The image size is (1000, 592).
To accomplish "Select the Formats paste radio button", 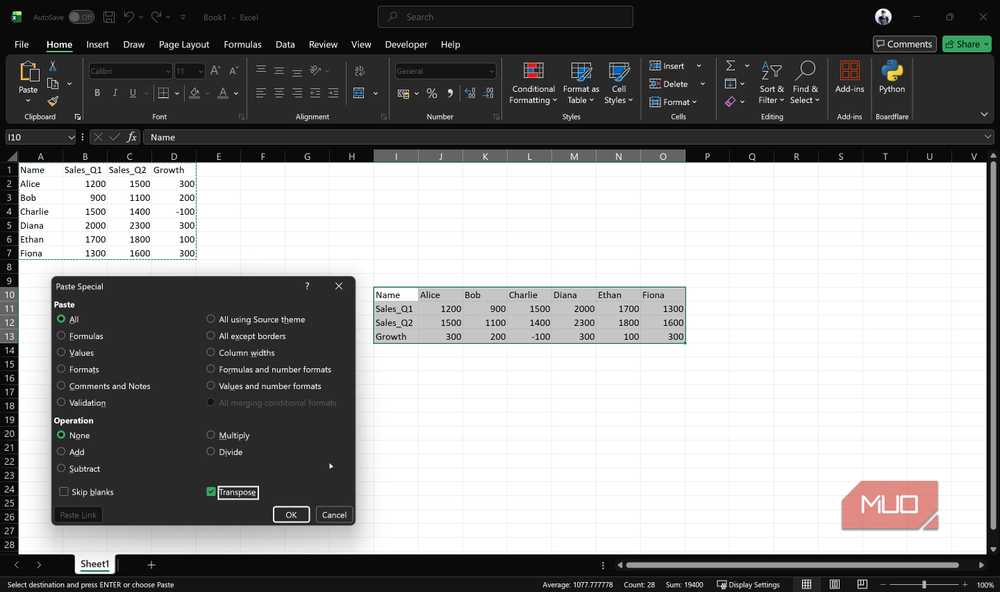I will [61, 369].
